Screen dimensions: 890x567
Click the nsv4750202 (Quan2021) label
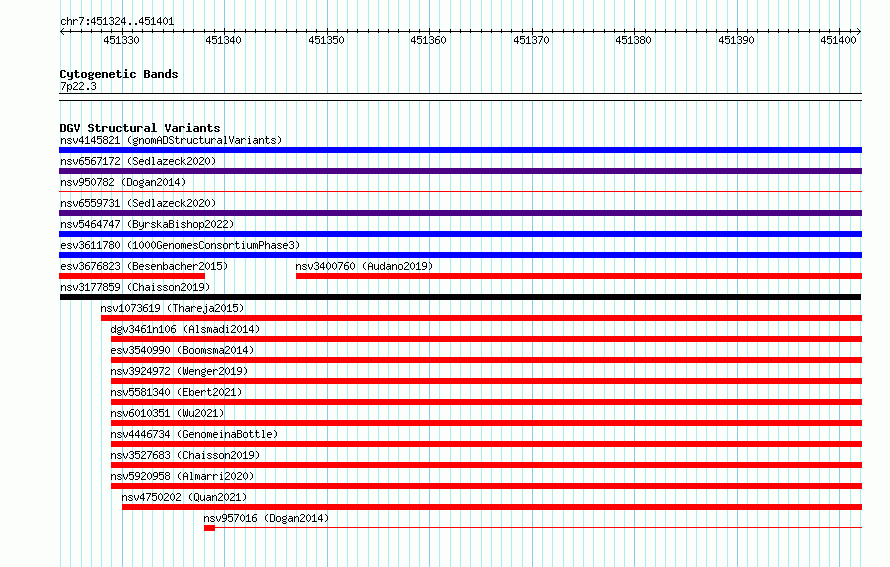[184, 497]
